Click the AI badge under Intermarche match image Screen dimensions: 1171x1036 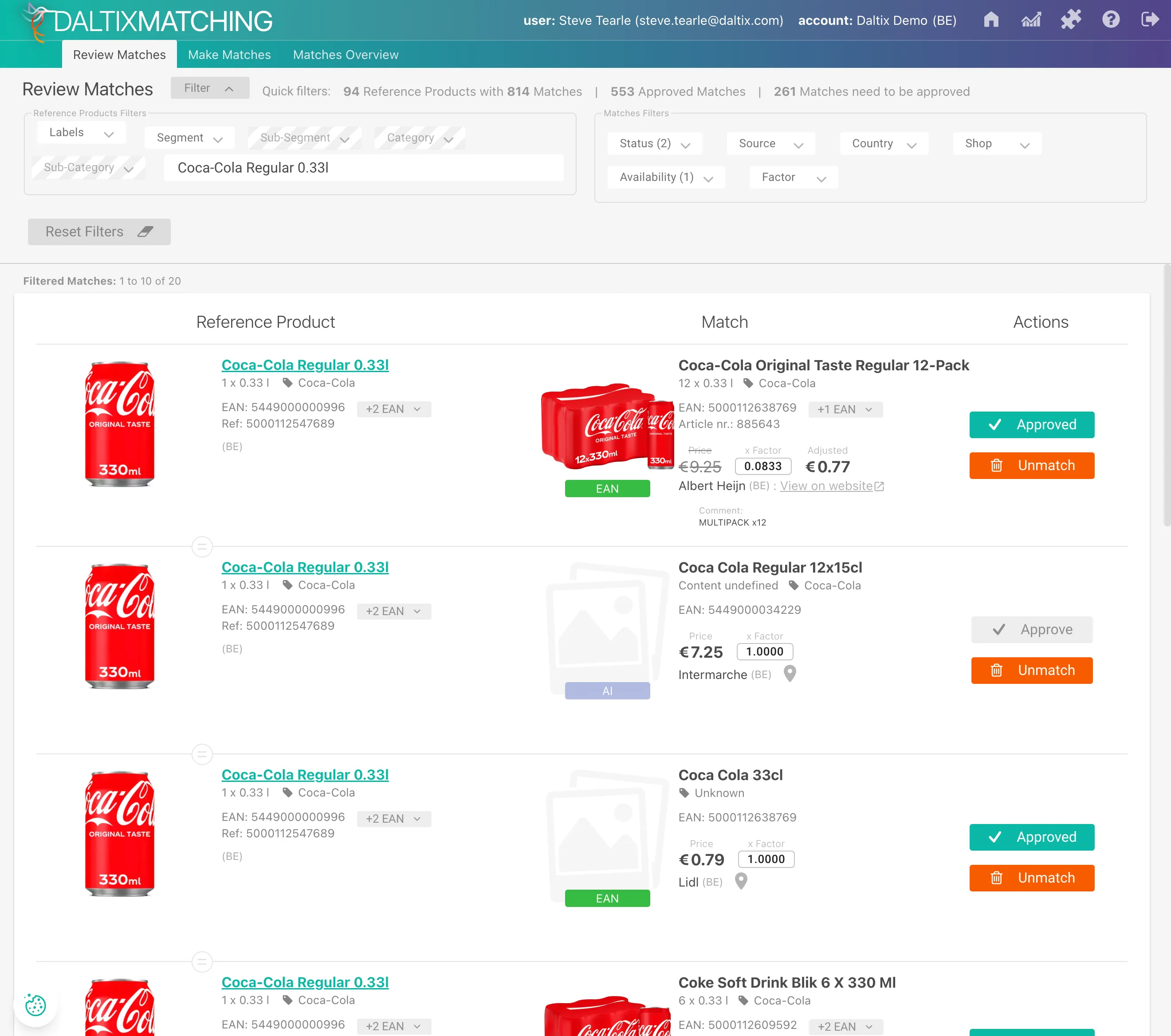coord(607,691)
